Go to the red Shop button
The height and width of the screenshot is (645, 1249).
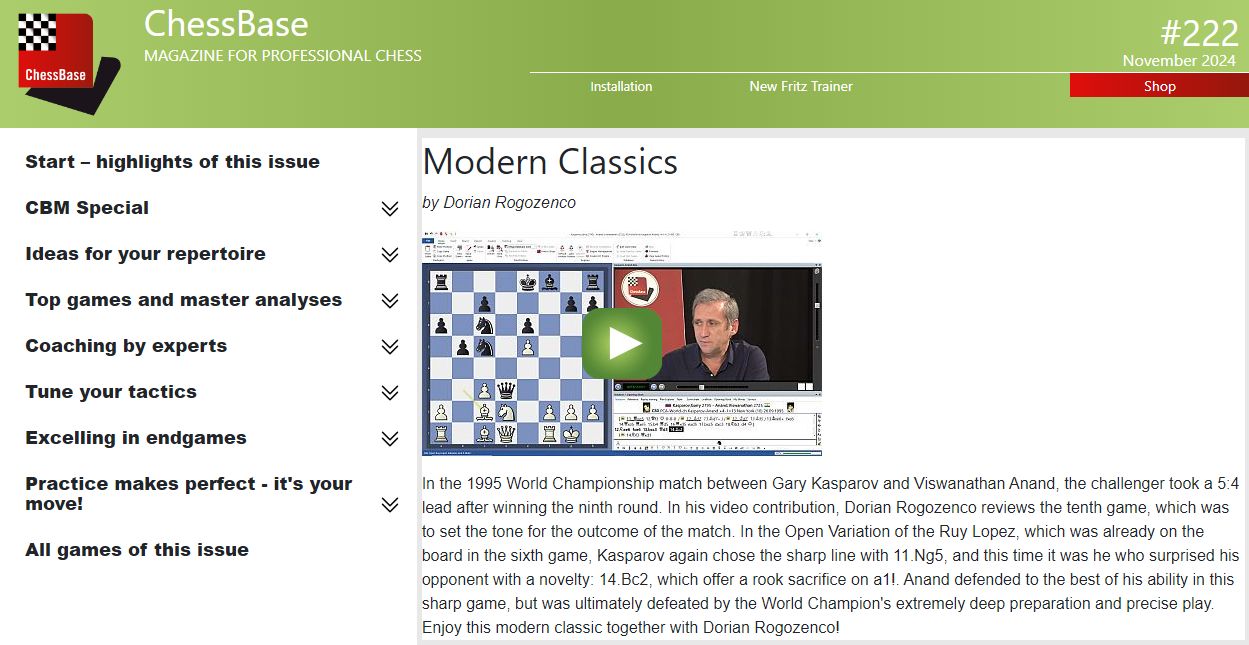pyautogui.click(x=1159, y=86)
